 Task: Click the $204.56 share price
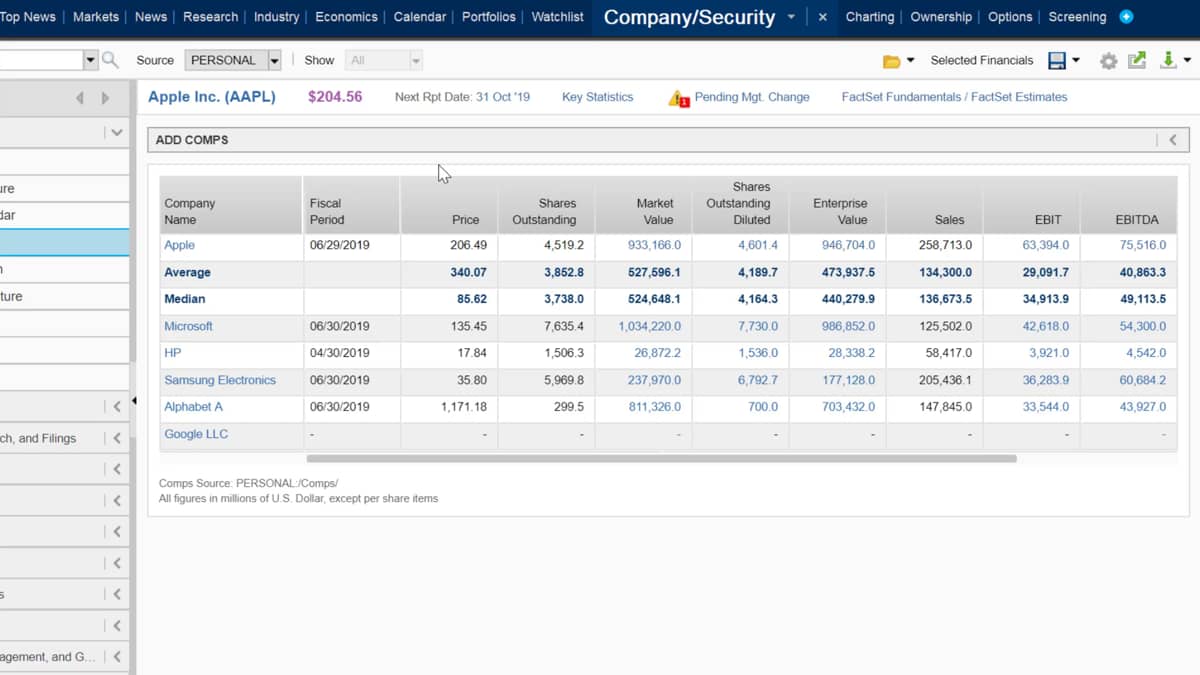point(335,97)
